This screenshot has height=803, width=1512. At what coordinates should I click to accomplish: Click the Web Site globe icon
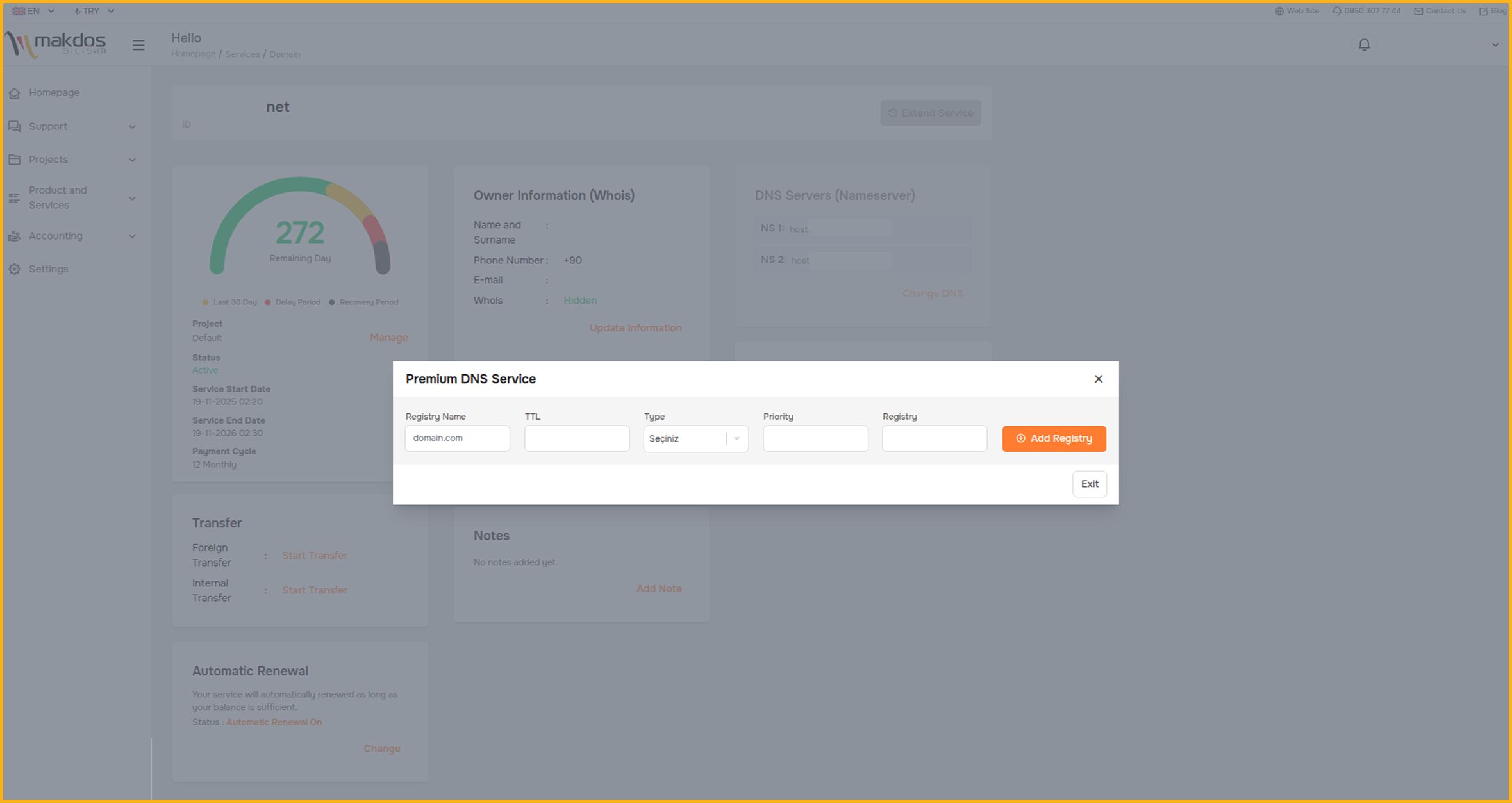point(1279,11)
